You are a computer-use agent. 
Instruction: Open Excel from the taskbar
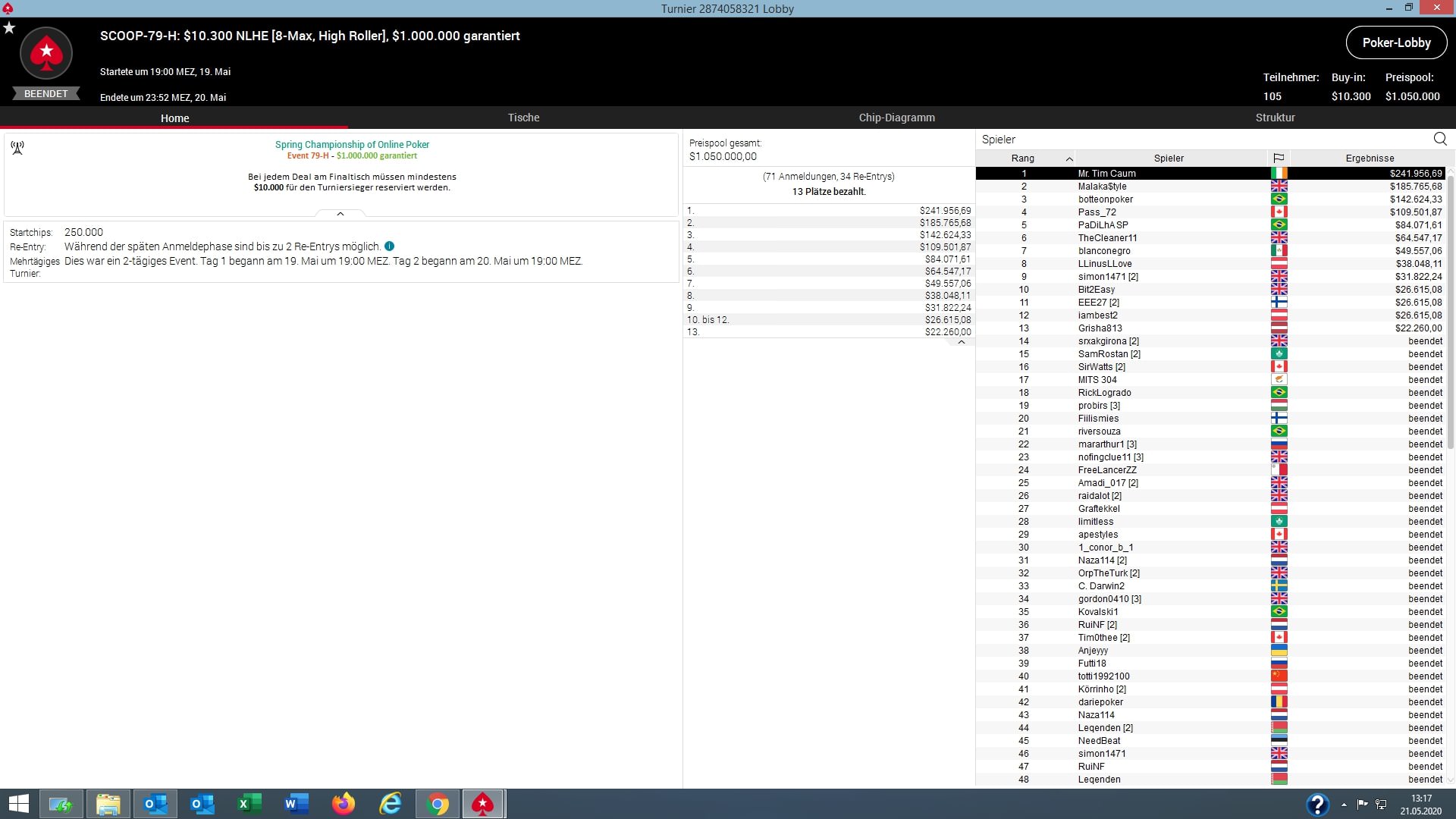click(249, 804)
